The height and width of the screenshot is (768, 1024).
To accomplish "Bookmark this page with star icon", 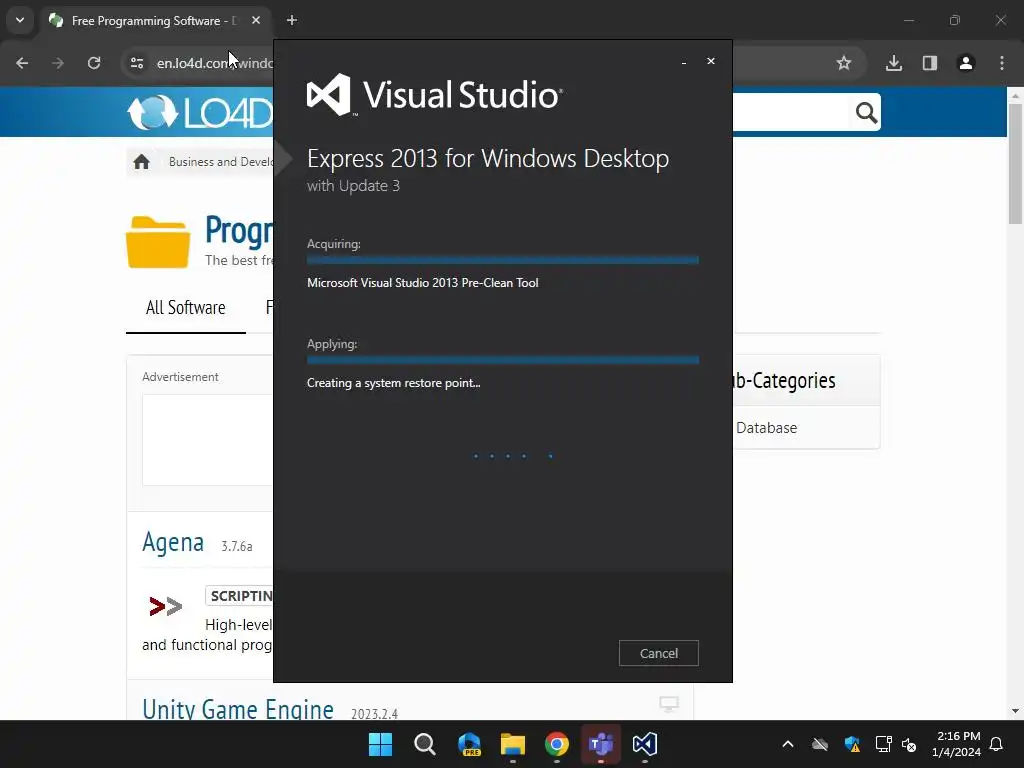I will click(x=844, y=63).
